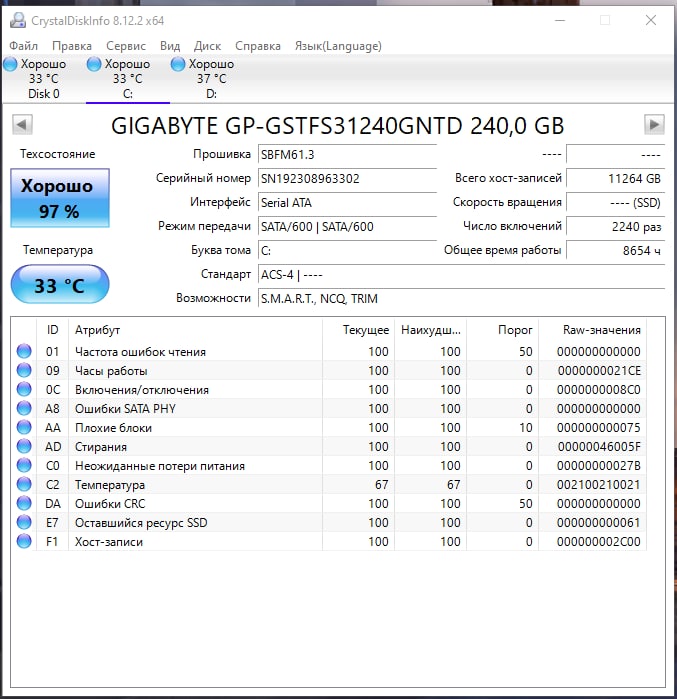Click the Атрибут column header
This screenshot has width=677, height=699.
[195, 330]
